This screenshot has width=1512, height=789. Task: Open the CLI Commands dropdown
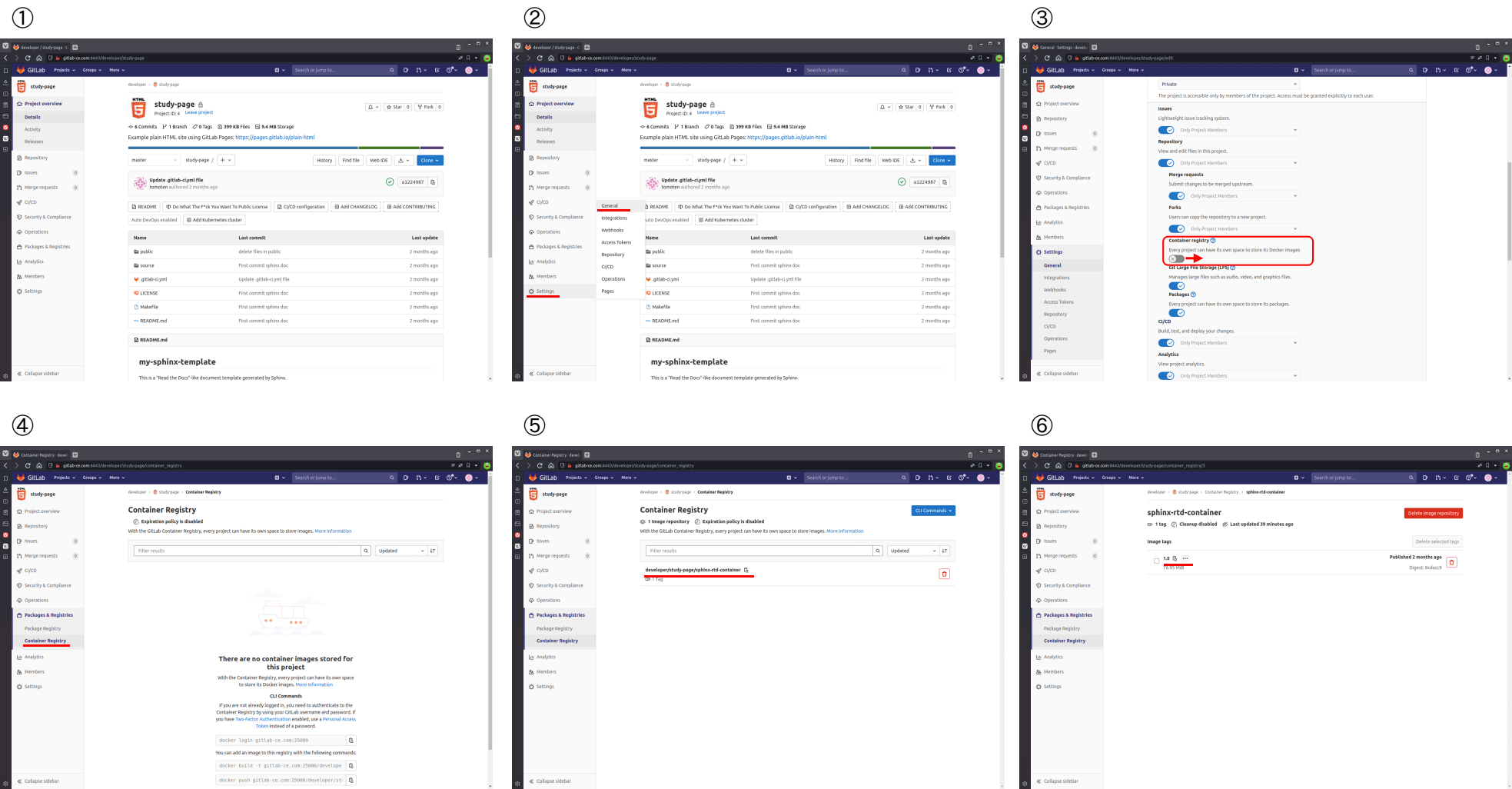coord(932,511)
